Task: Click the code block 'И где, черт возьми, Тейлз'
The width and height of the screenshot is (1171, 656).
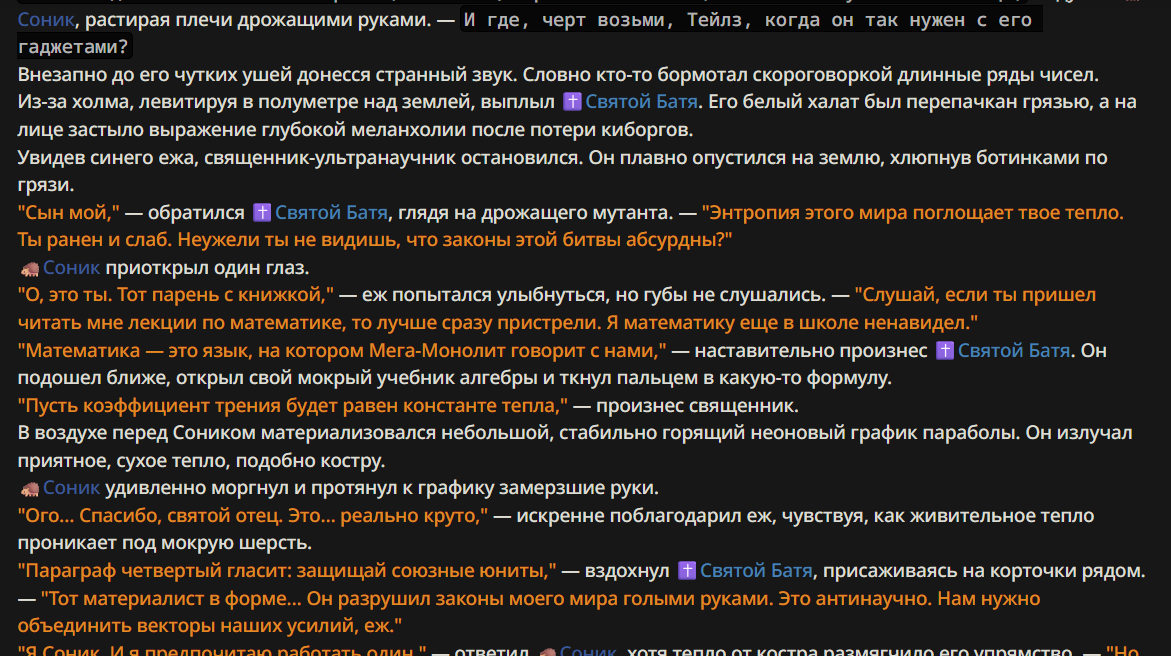Action: (529, 34)
